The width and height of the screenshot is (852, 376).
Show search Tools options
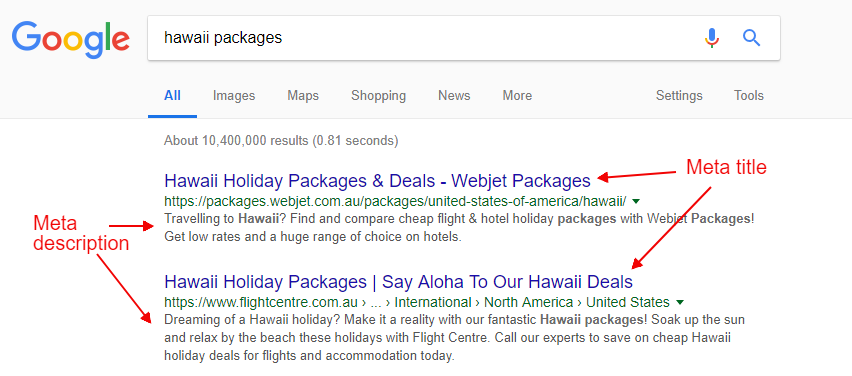(x=749, y=96)
